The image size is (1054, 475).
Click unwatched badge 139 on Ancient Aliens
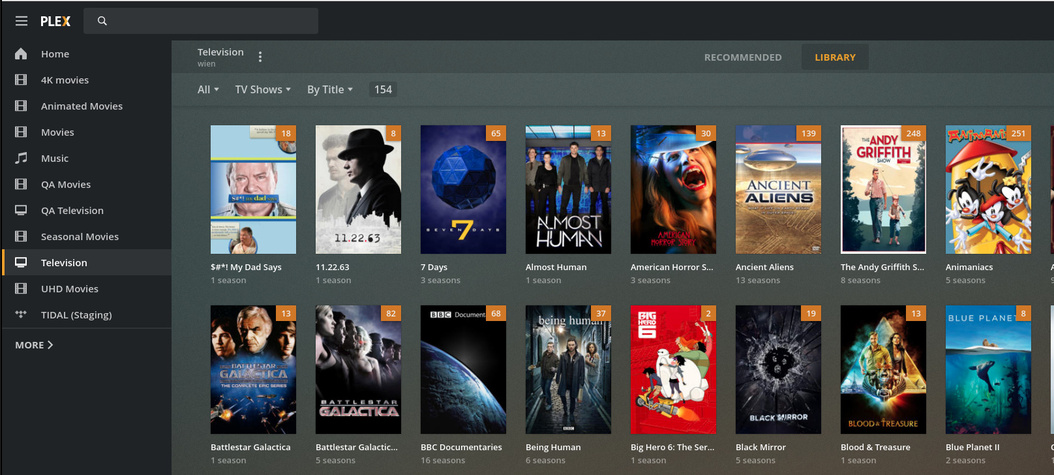click(808, 134)
